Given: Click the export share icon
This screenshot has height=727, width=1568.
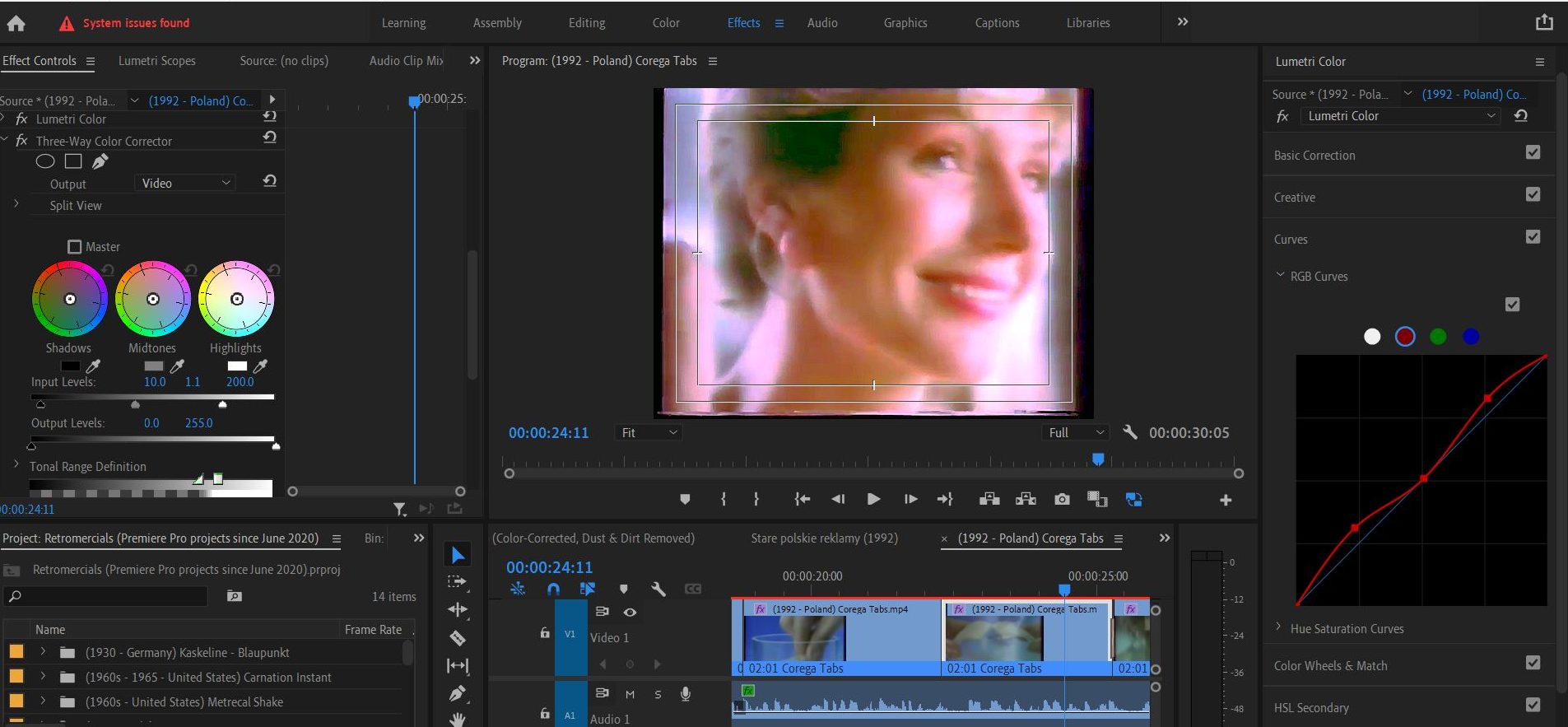Looking at the screenshot, I should click(1544, 22).
